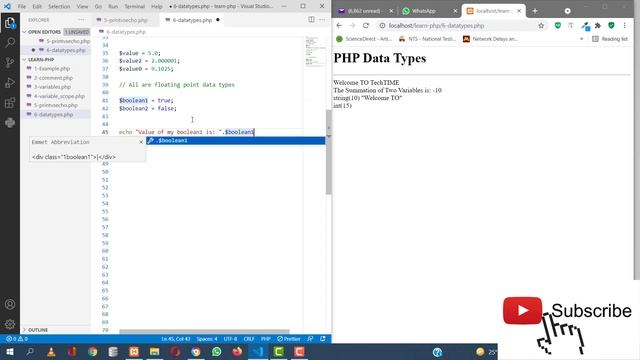This screenshot has height=360, width=640.
Task: Open the Run menu
Action: (x=113, y=7)
